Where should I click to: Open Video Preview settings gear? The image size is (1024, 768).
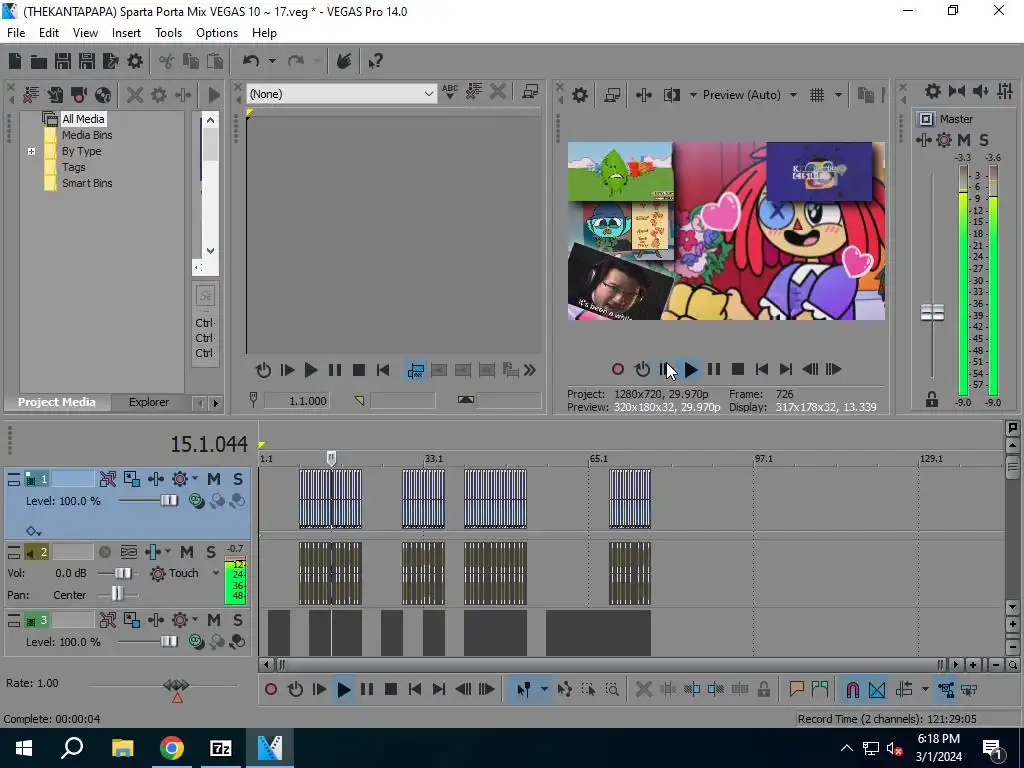(579, 95)
